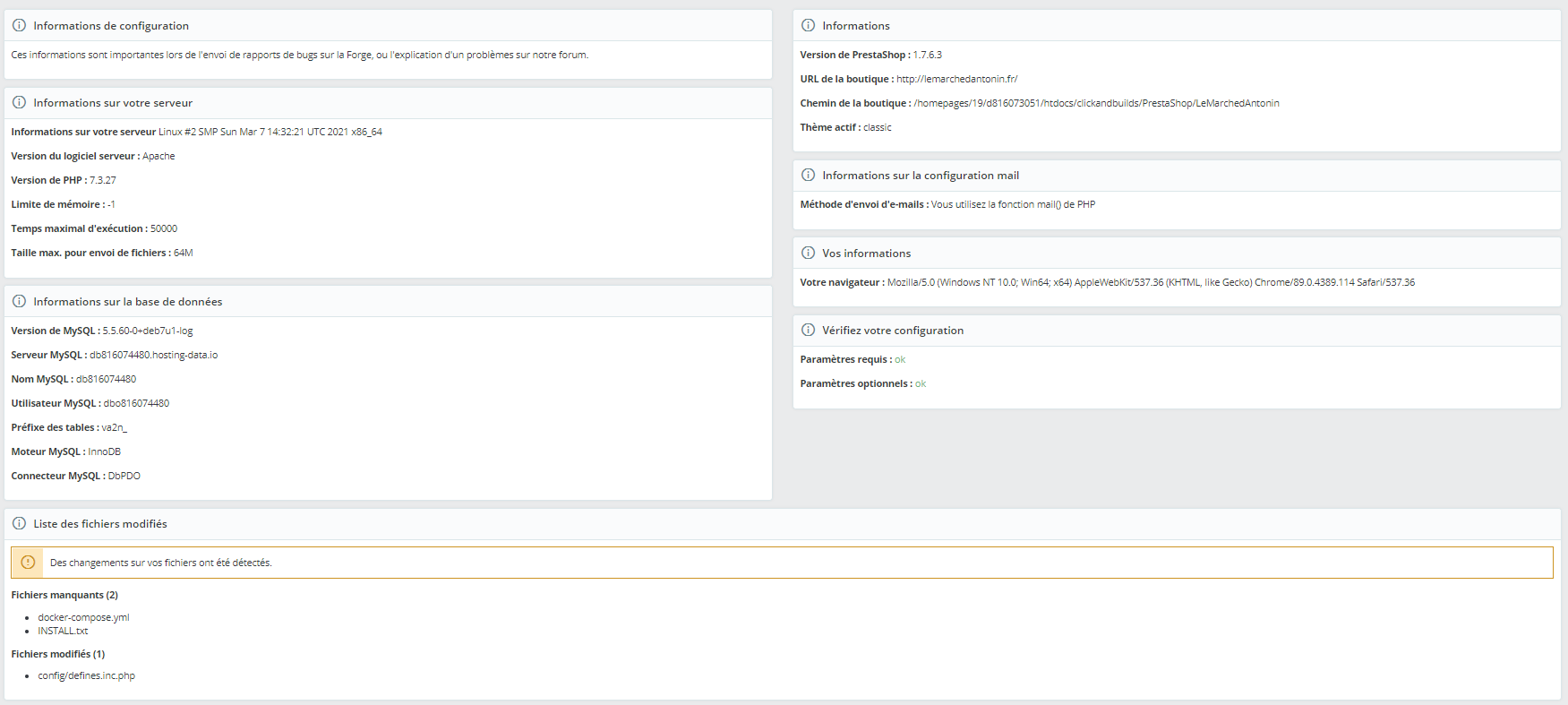This screenshot has width=1568, height=705.
Task: Click the Paramètres requis ok status
Action: (900, 359)
